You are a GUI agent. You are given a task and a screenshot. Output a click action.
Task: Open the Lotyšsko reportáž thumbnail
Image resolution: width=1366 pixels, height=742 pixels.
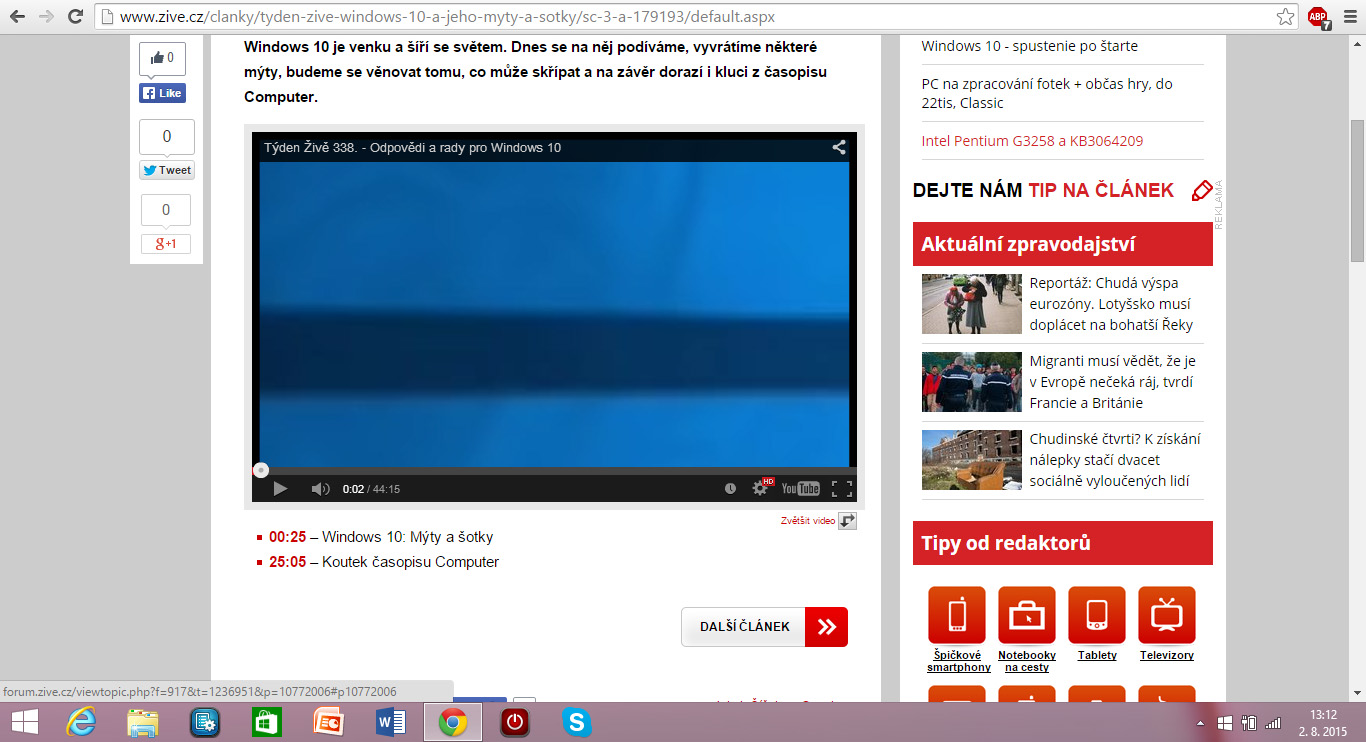click(971, 304)
